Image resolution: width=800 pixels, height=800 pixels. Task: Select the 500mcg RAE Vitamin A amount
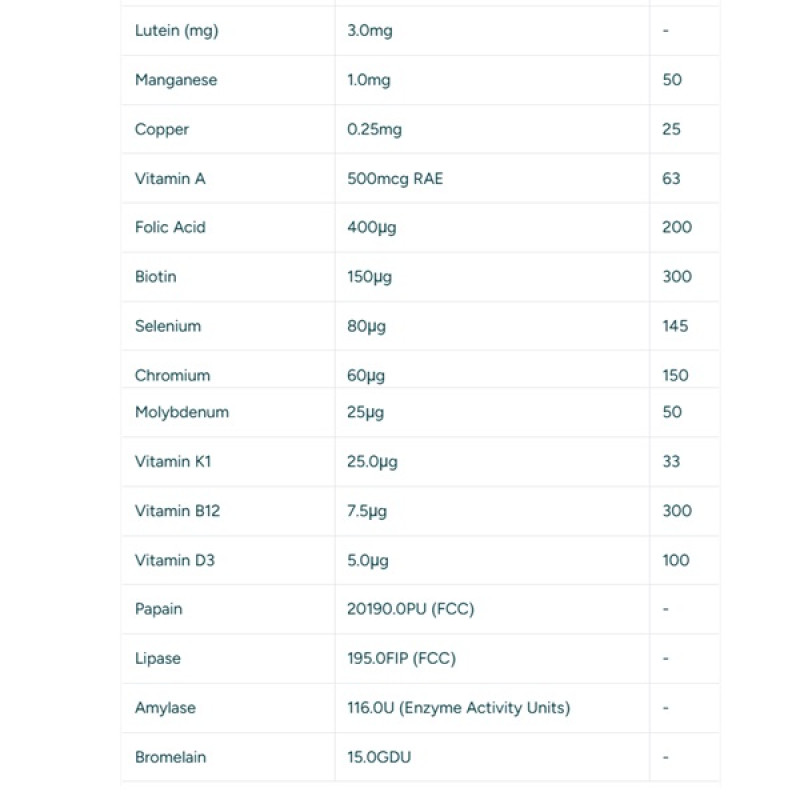tap(395, 179)
